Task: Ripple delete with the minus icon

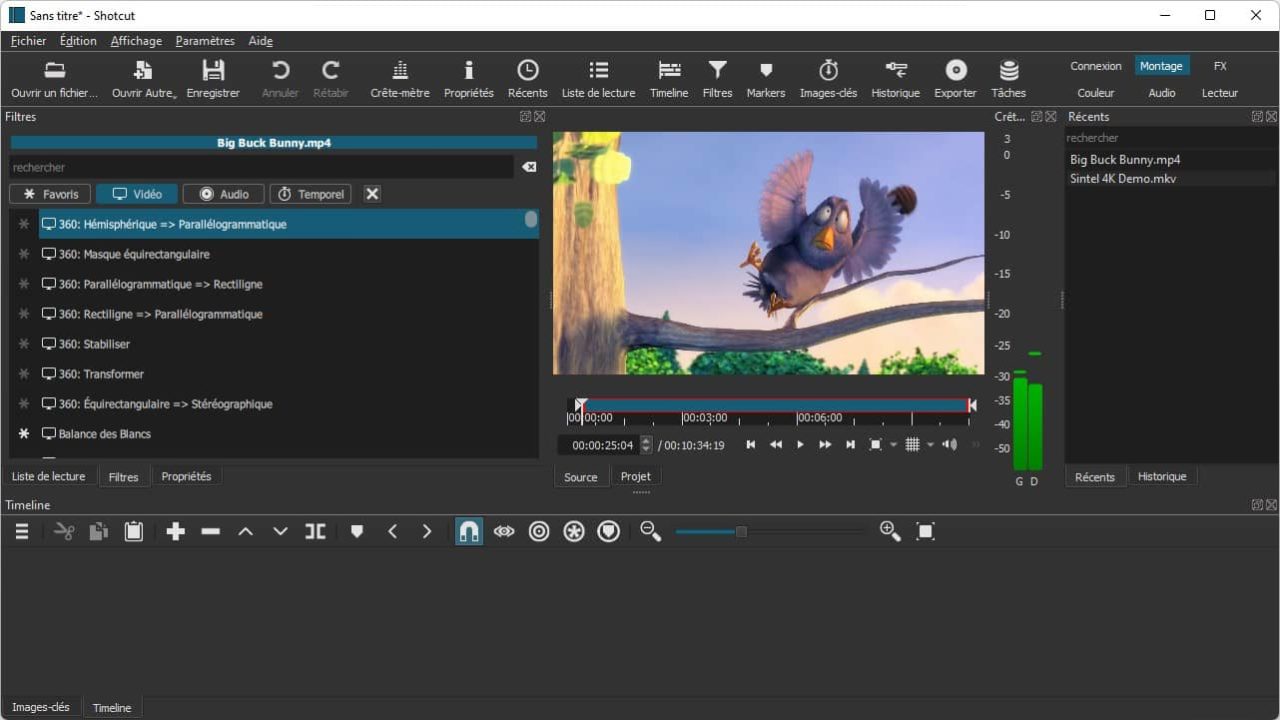Action: click(x=210, y=532)
